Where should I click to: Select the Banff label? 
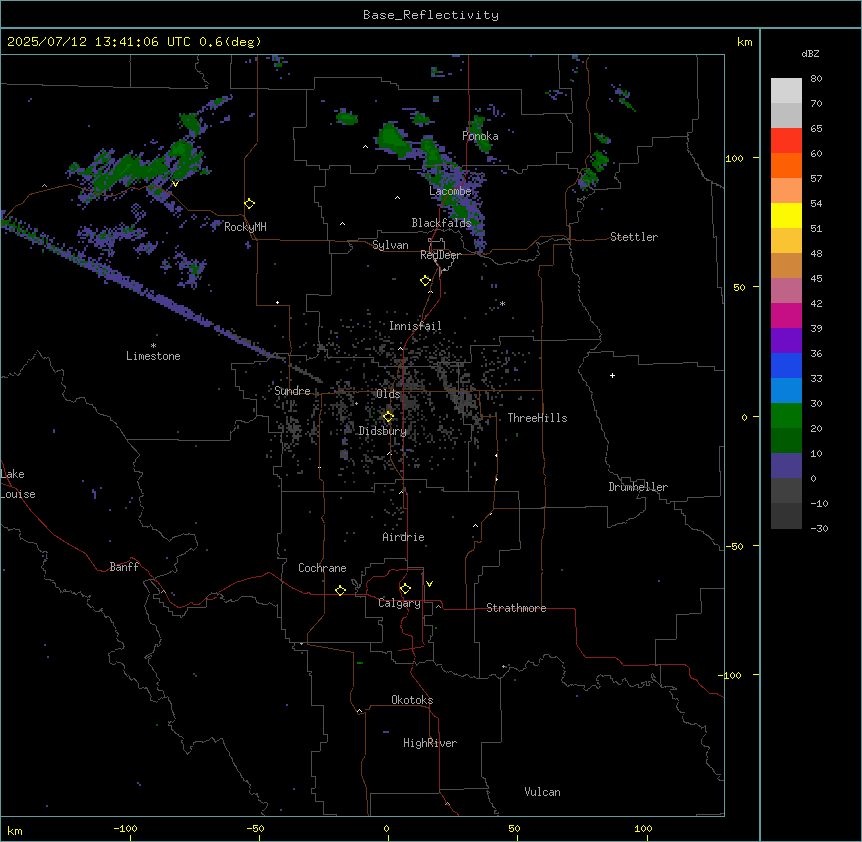coord(124,567)
